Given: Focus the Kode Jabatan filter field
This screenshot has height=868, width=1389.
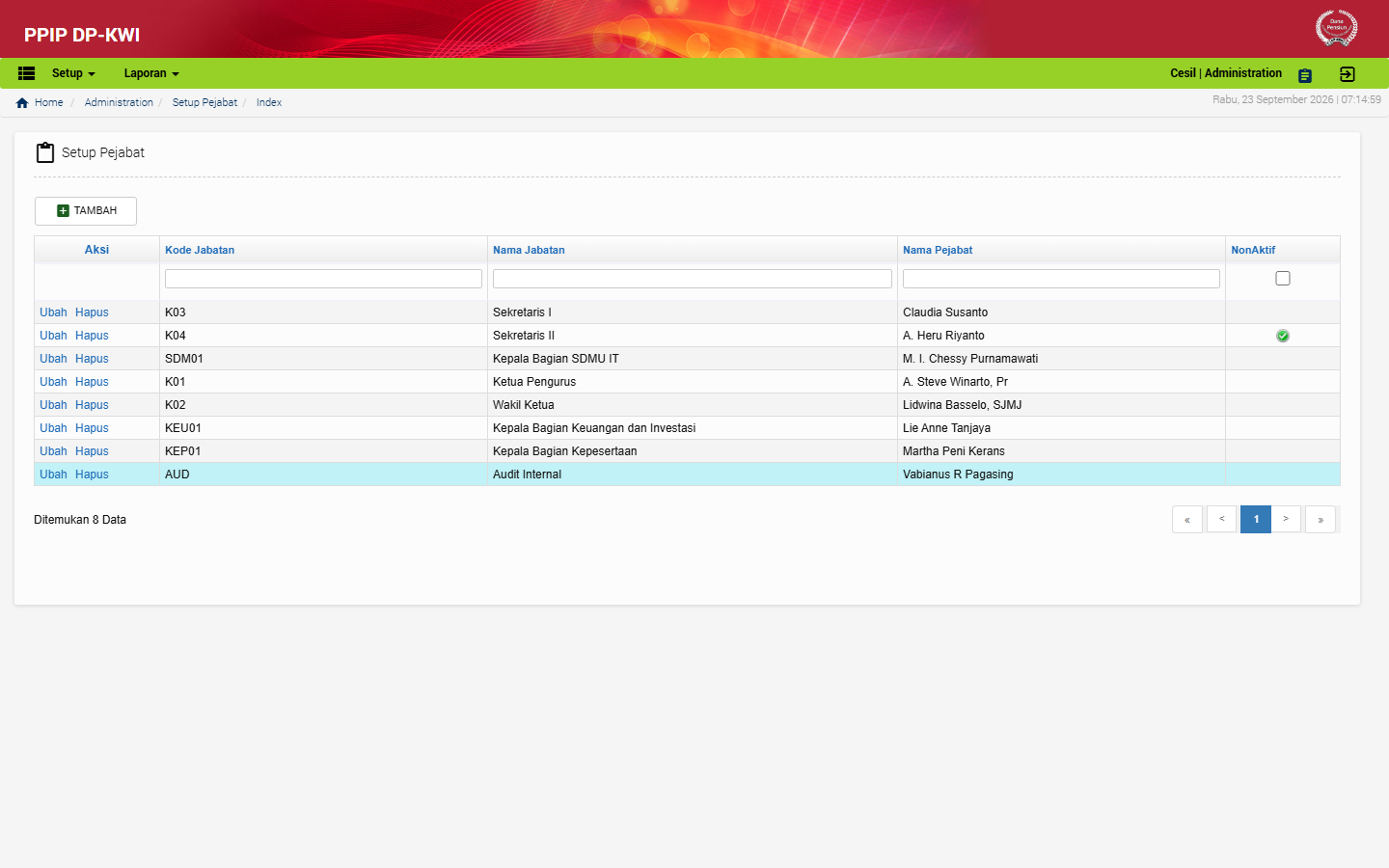Looking at the screenshot, I should tap(323, 279).
